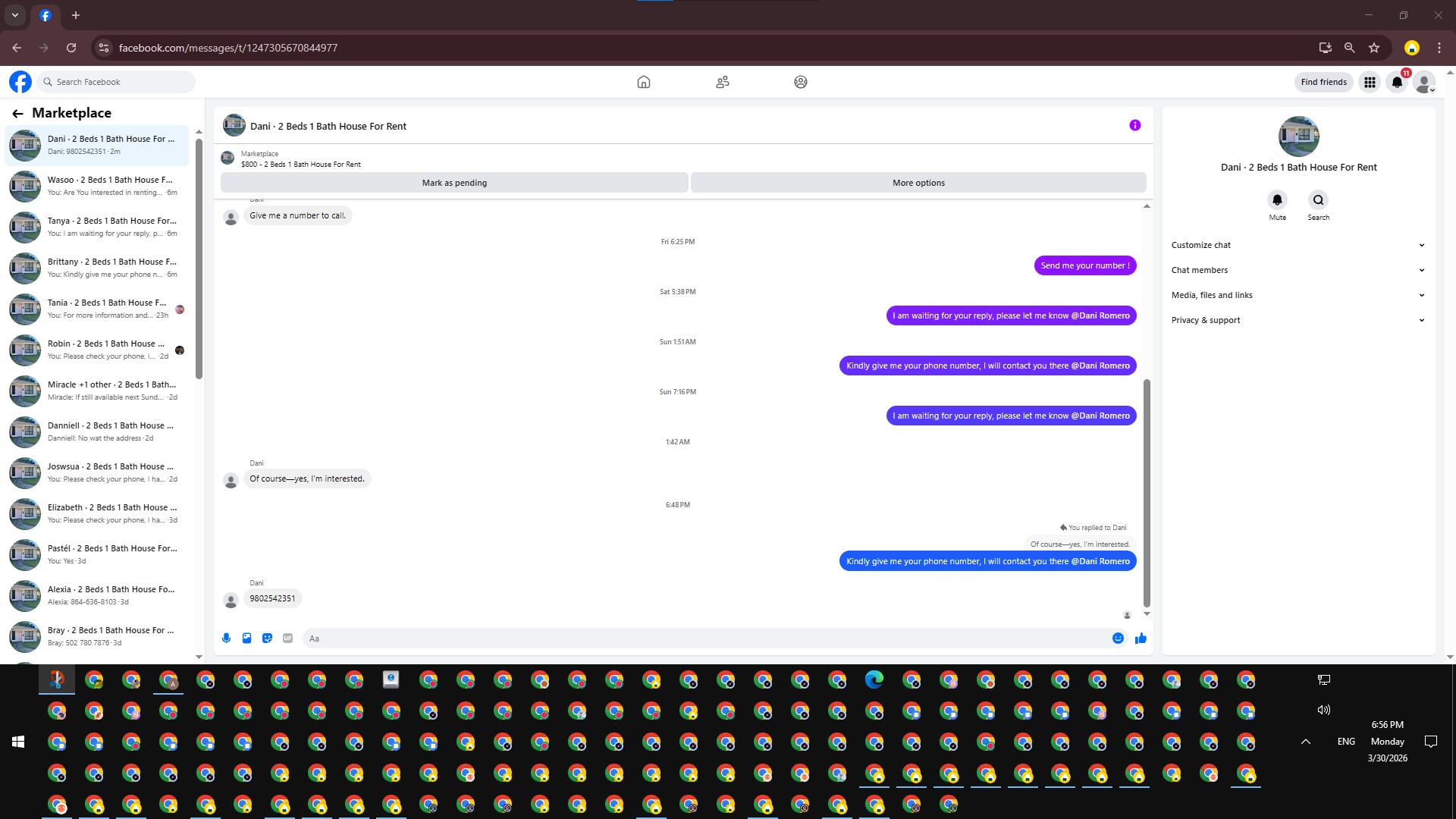Open the Facebook apps menu grid
This screenshot has height=819, width=1456.
pos(1370,82)
